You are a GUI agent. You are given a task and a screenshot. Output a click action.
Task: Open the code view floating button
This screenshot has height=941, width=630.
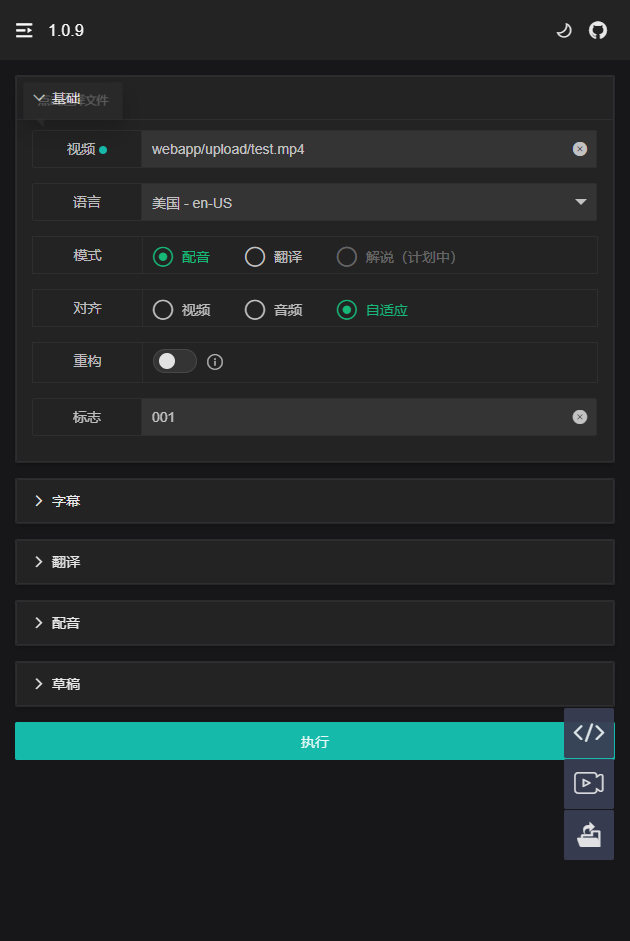tap(589, 733)
